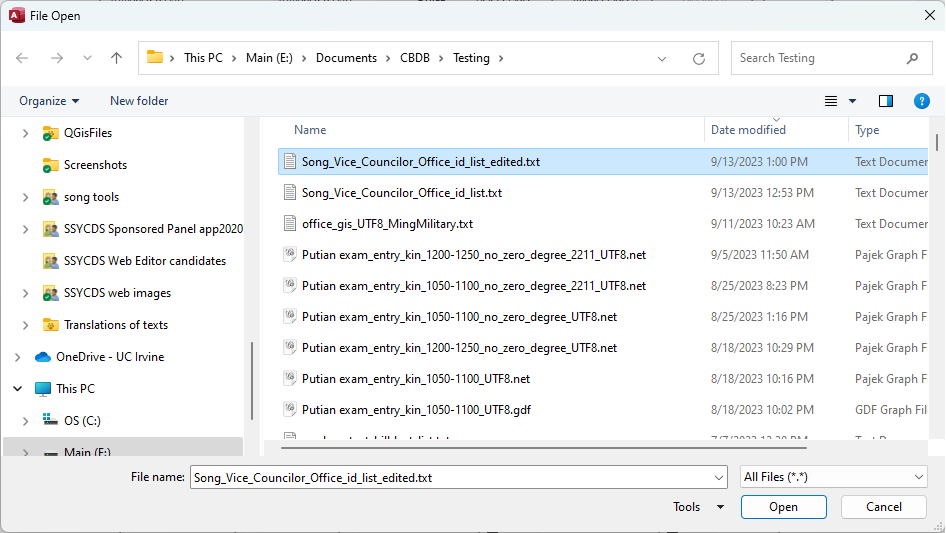Open the All Files type dropdown
This screenshot has width=946, height=533.
click(x=834, y=478)
